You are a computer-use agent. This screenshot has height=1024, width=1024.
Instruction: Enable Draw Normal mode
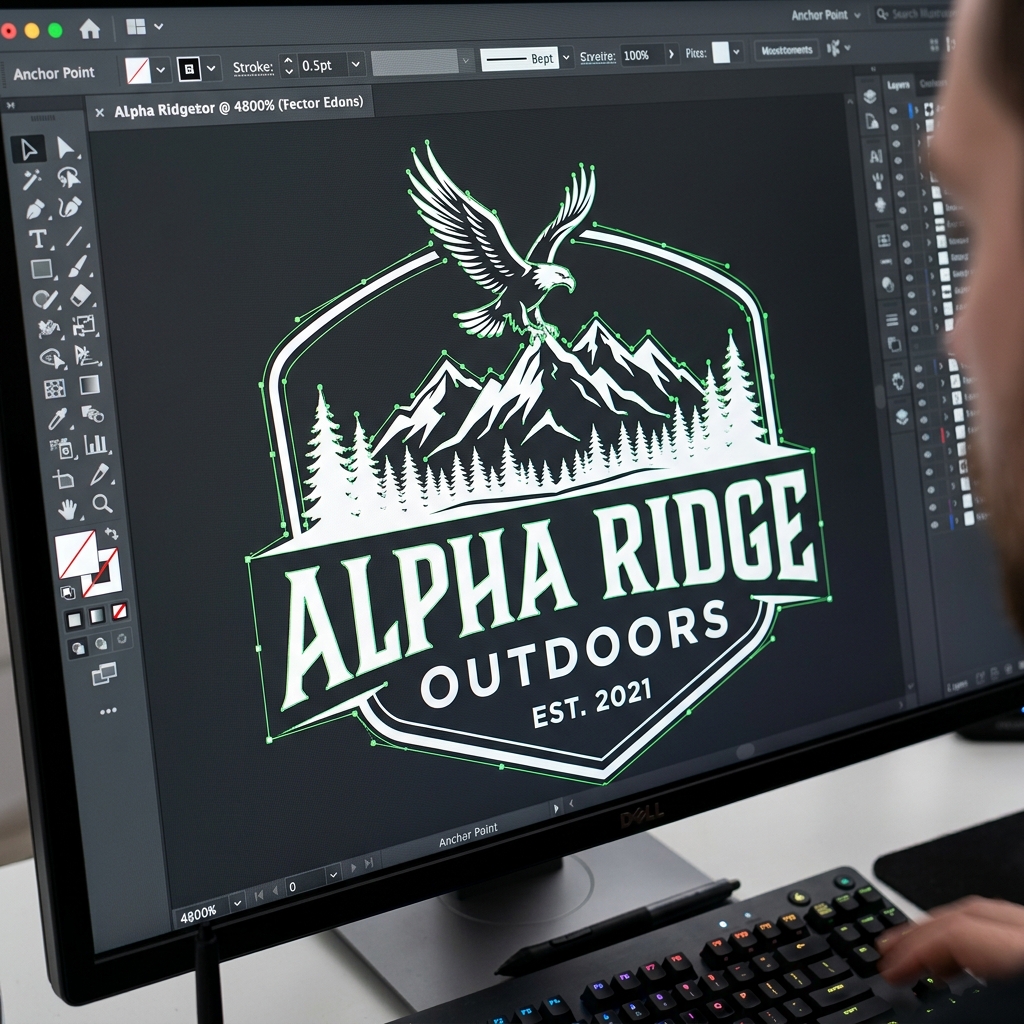tap(78, 648)
